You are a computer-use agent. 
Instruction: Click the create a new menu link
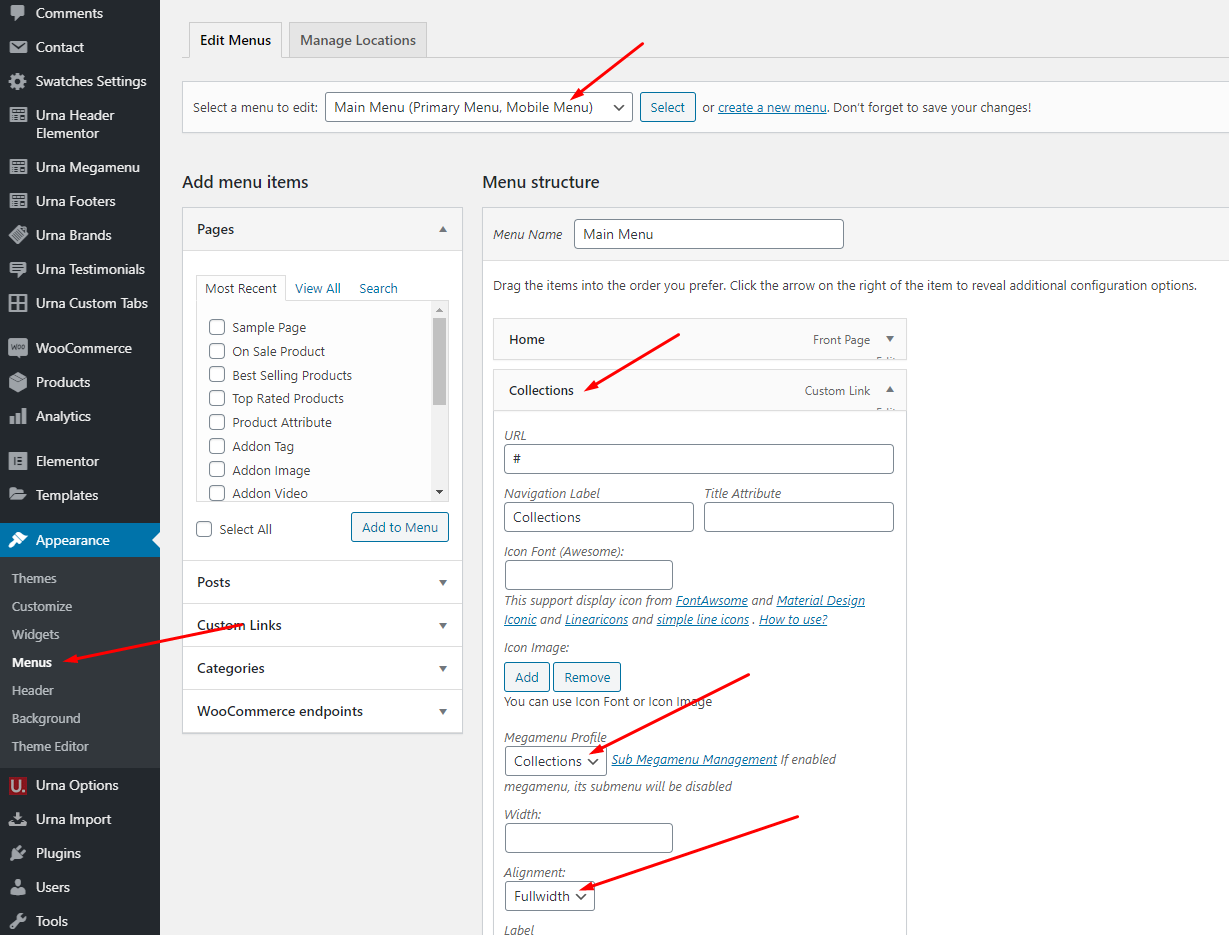(x=772, y=107)
